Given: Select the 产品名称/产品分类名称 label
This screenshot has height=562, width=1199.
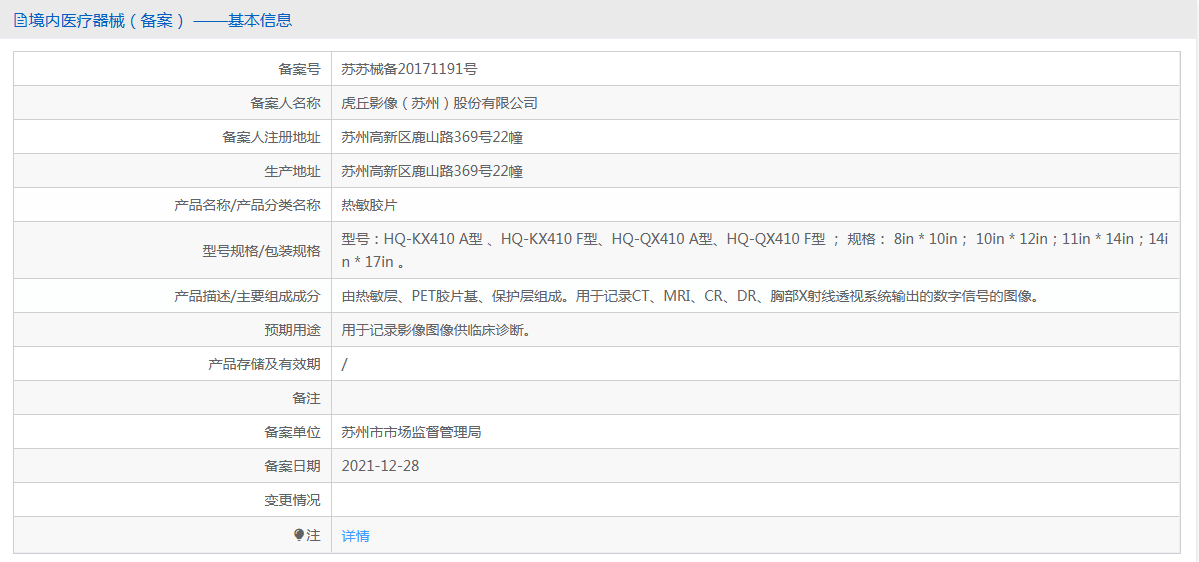Looking at the screenshot, I should point(248,205).
